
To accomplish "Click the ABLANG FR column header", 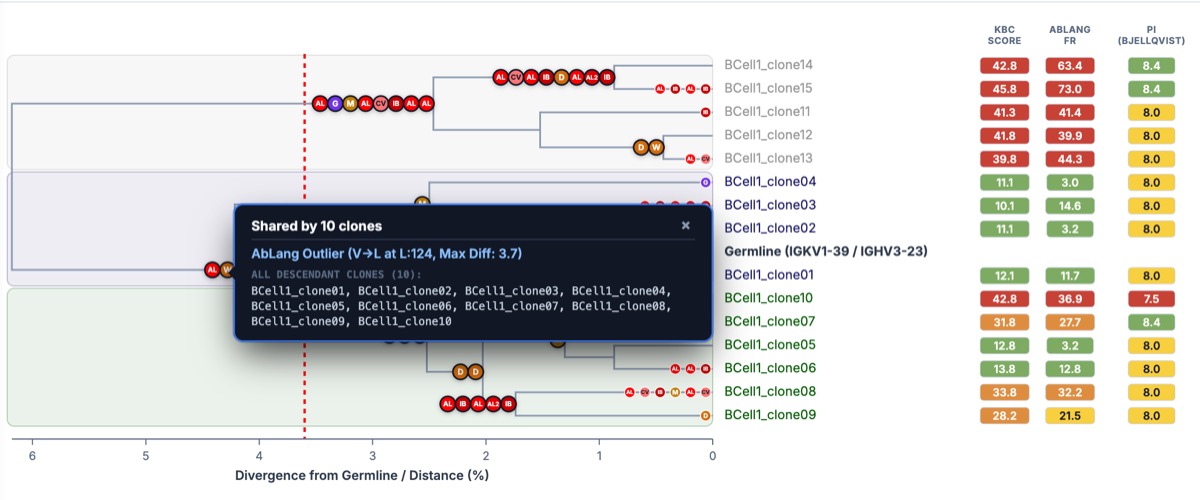I will 1071,35.
